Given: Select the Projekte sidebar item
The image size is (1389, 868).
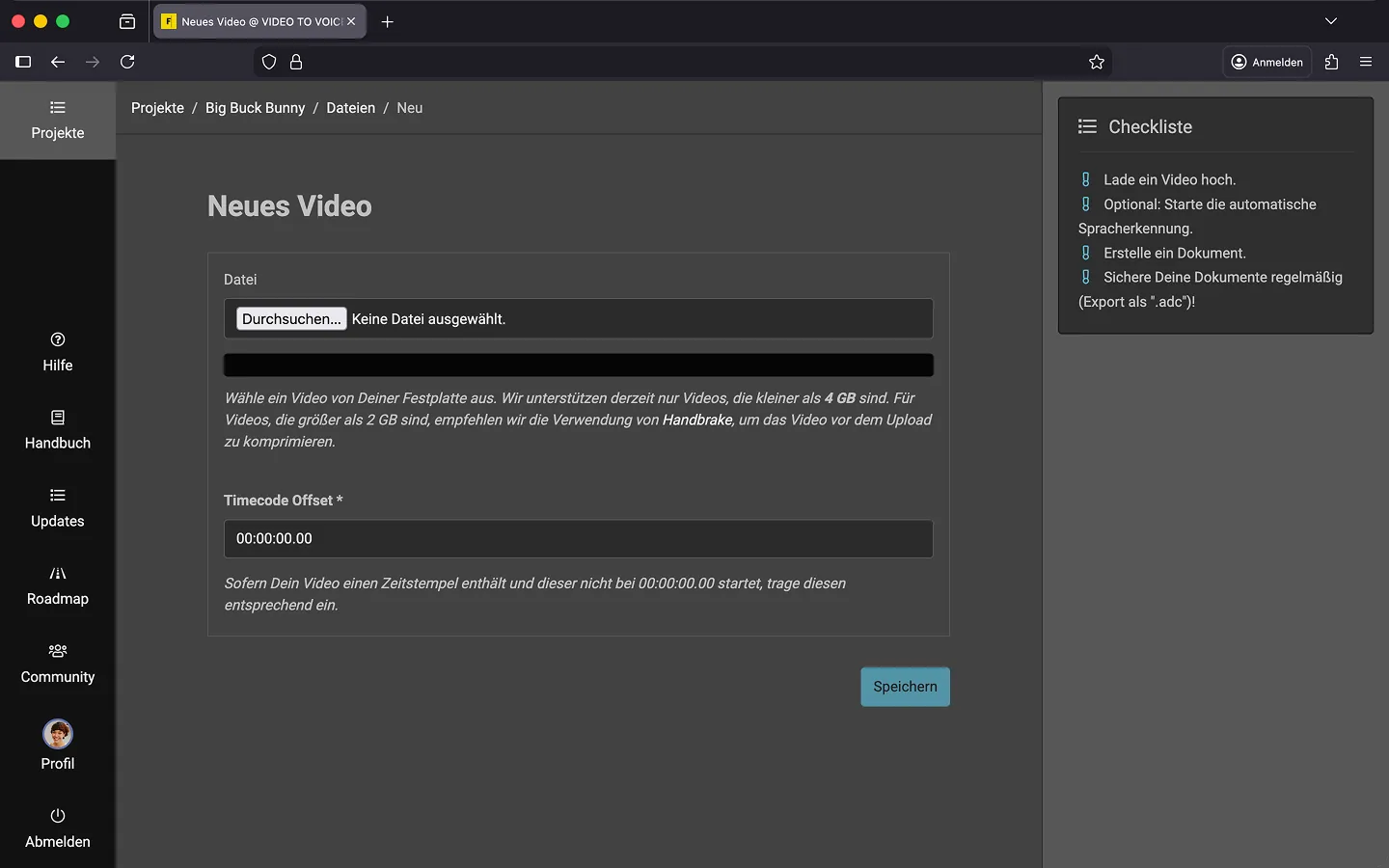Looking at the screenshot, I should 58,121.
